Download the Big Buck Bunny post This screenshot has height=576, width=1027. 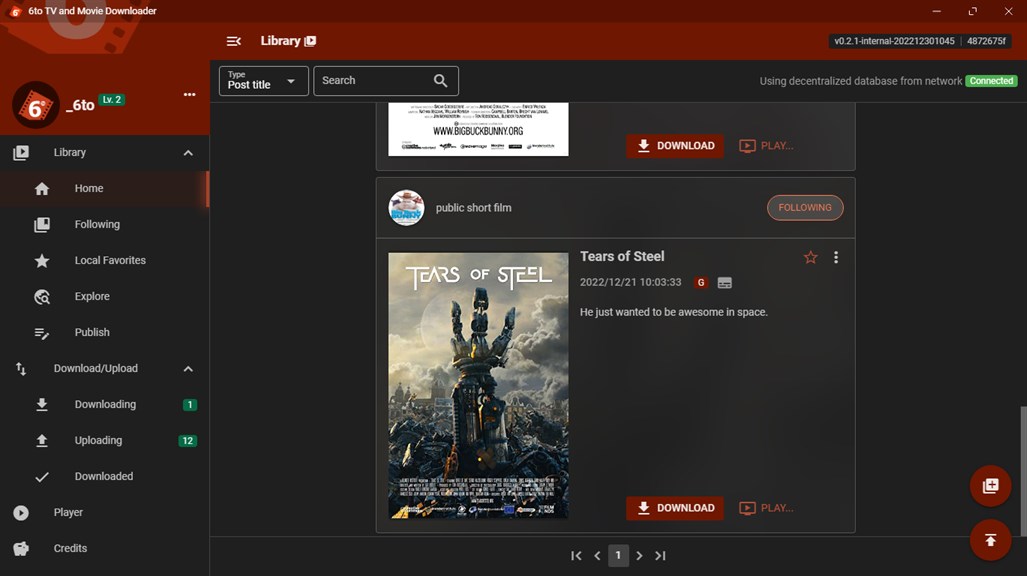tap(675, 145)
